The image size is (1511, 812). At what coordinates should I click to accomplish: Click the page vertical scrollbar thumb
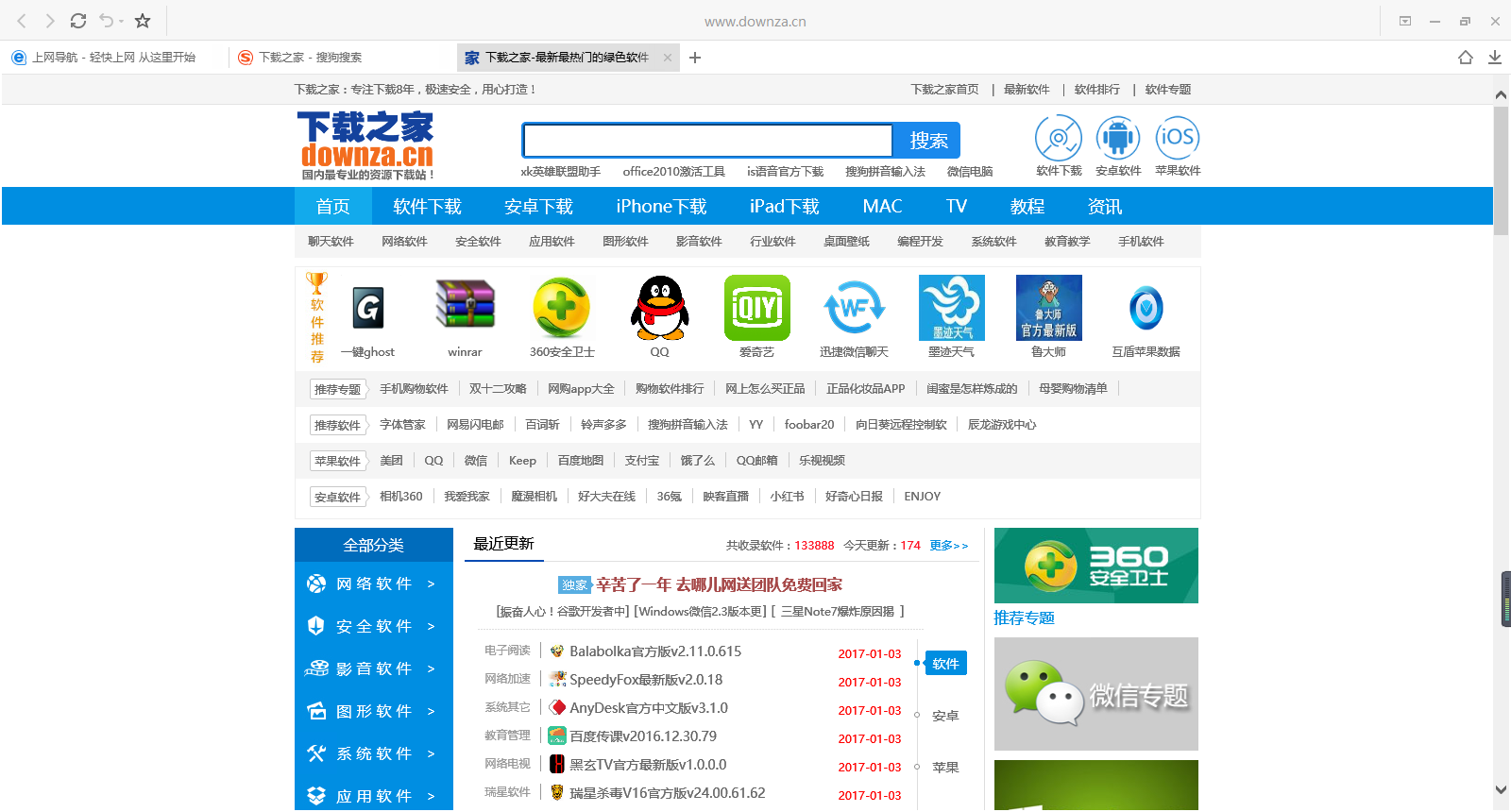(x=1501, y=170)
